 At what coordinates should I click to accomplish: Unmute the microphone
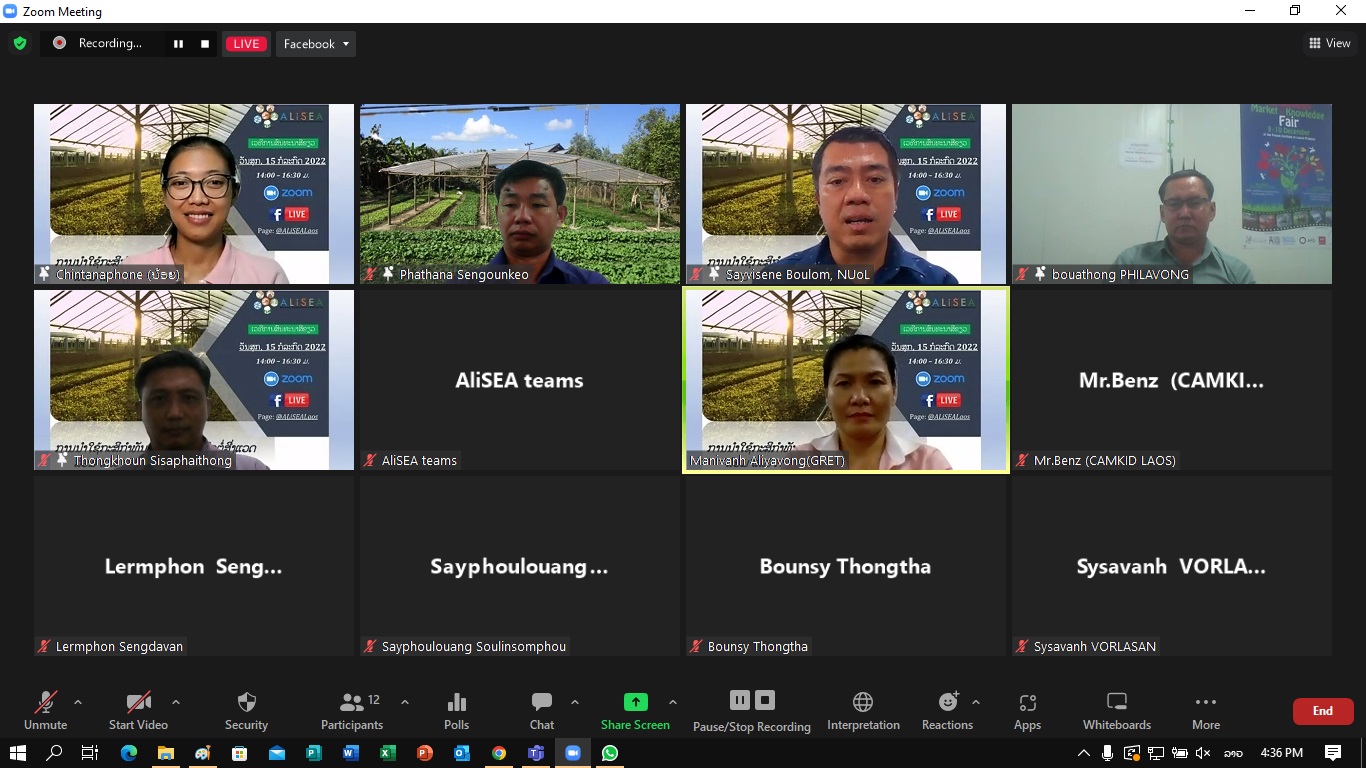[45, 710]
